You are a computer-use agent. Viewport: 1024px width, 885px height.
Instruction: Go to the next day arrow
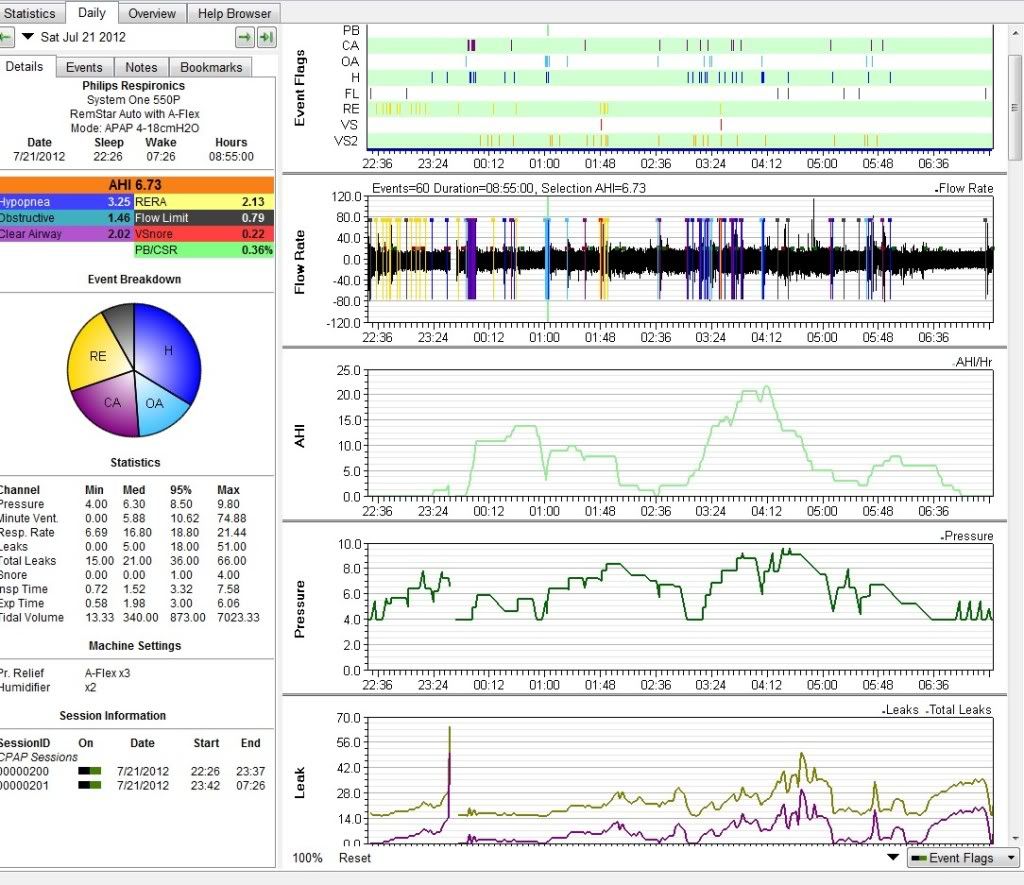[244, 38]
